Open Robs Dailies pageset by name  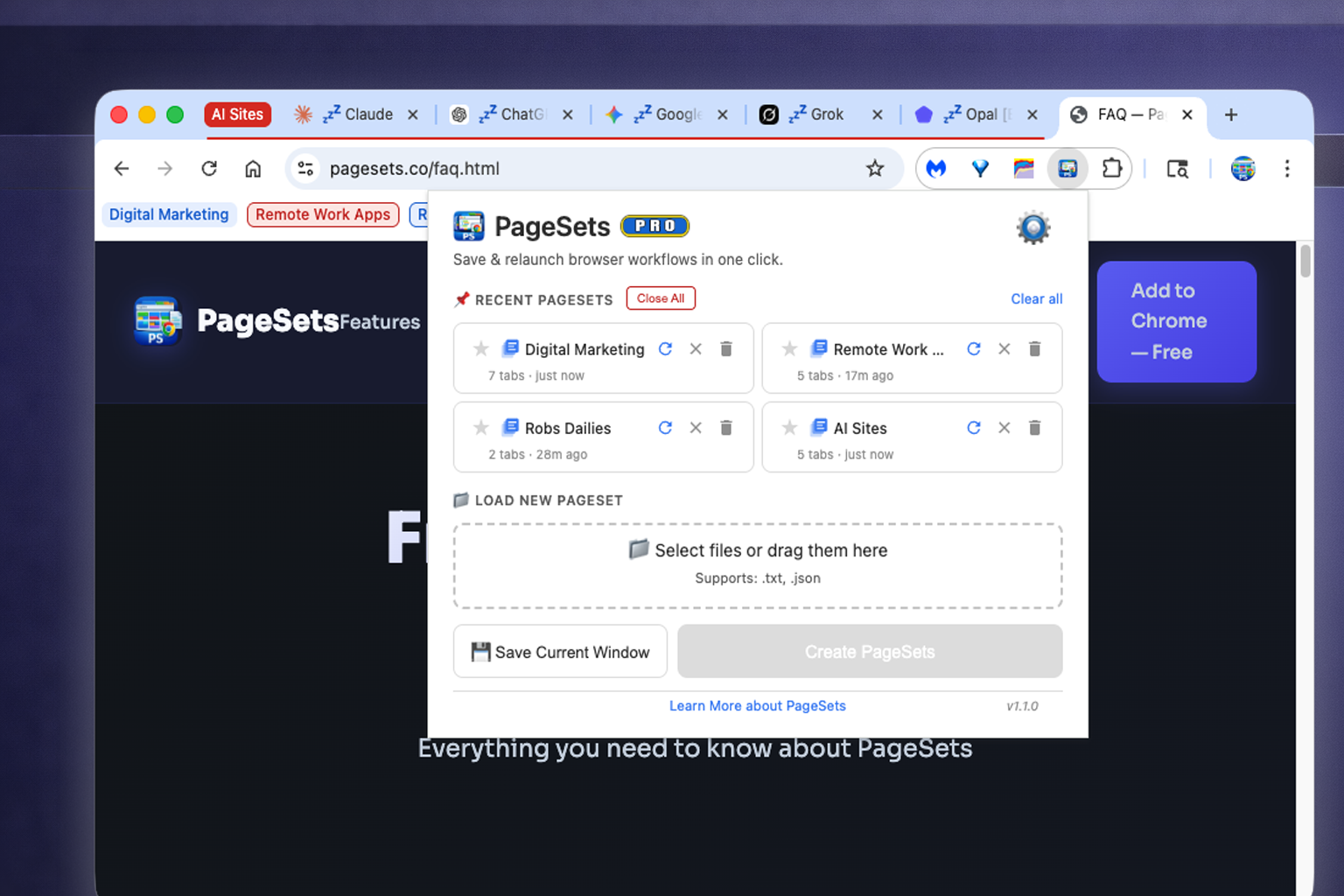(x=568, y=428)
